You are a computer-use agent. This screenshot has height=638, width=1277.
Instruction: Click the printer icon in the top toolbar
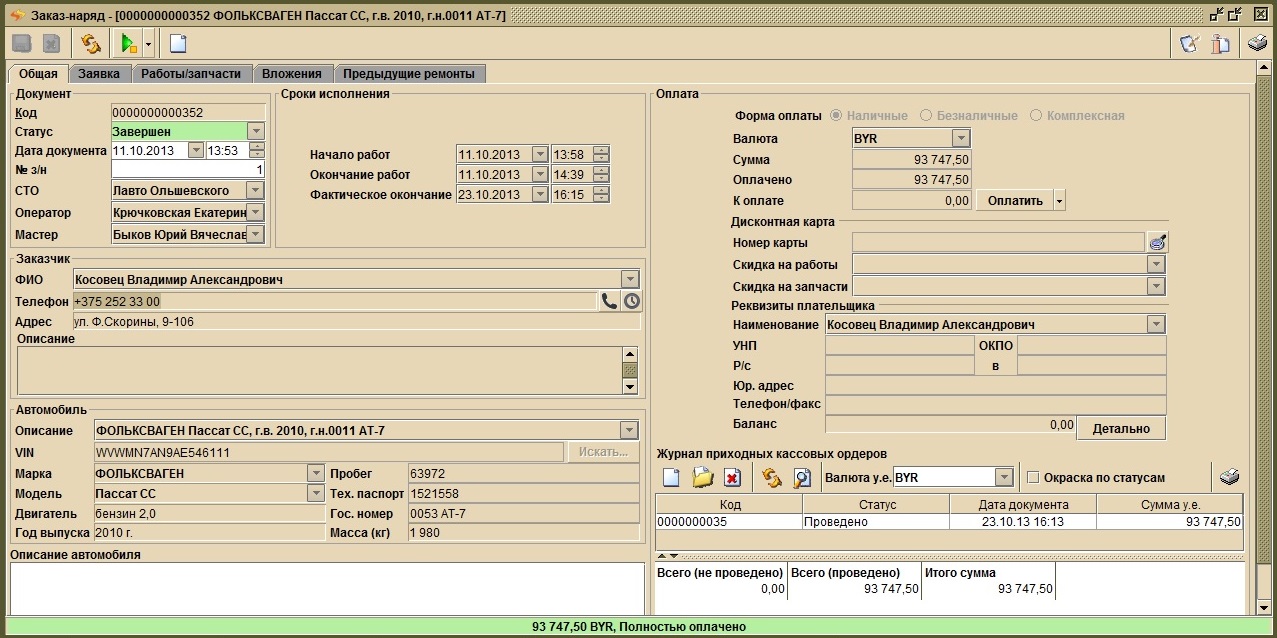pyautogui.click(x=1257, y=43)
